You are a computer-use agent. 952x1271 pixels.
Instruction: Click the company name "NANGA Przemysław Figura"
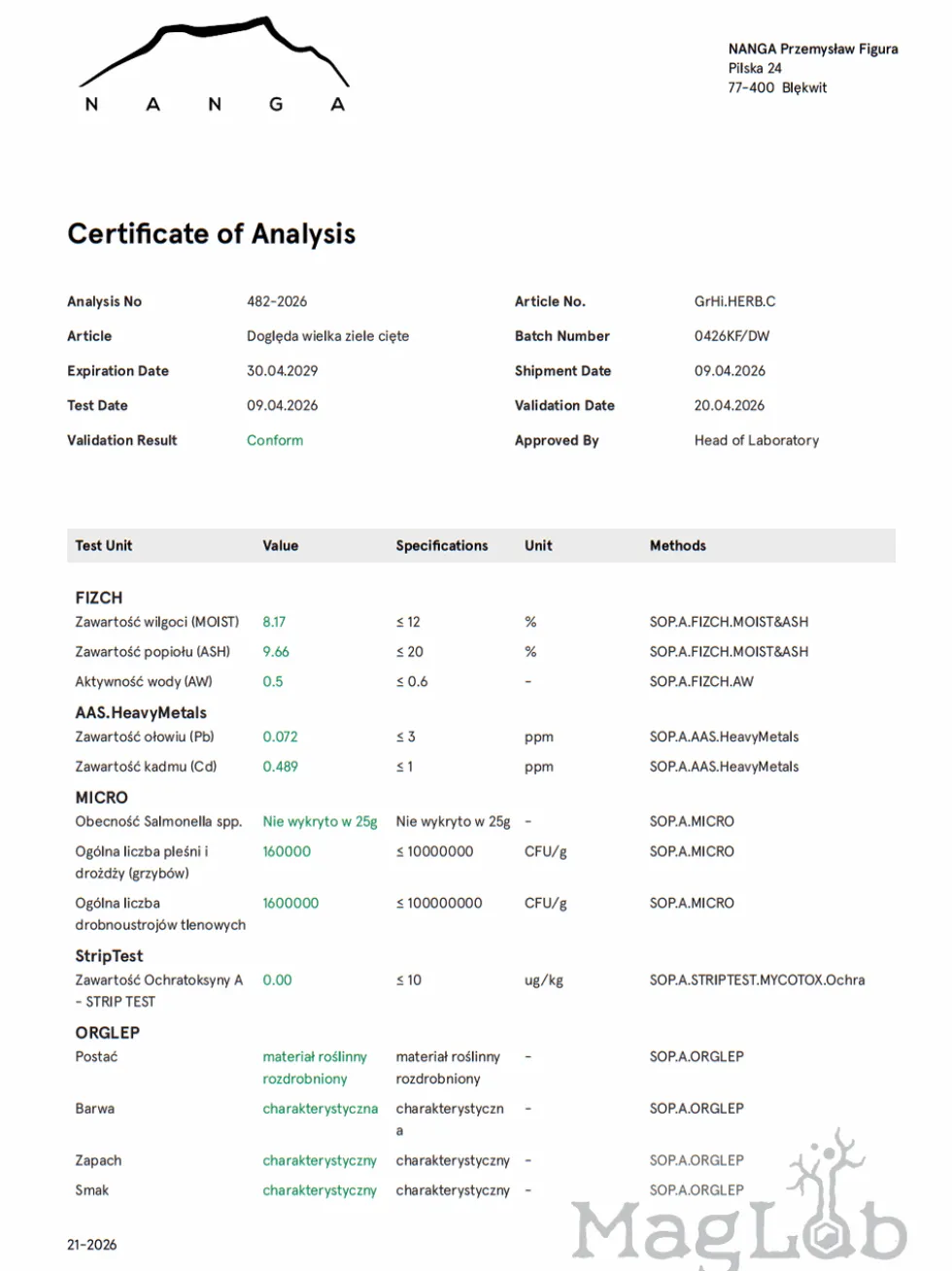coord(813,49)
